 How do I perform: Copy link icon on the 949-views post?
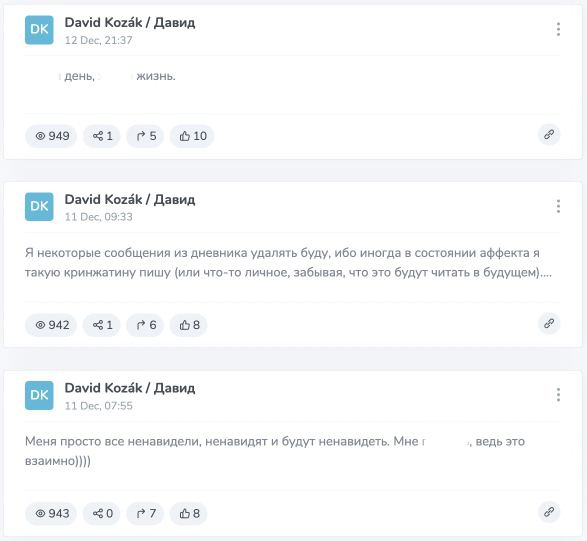point(549,135)
